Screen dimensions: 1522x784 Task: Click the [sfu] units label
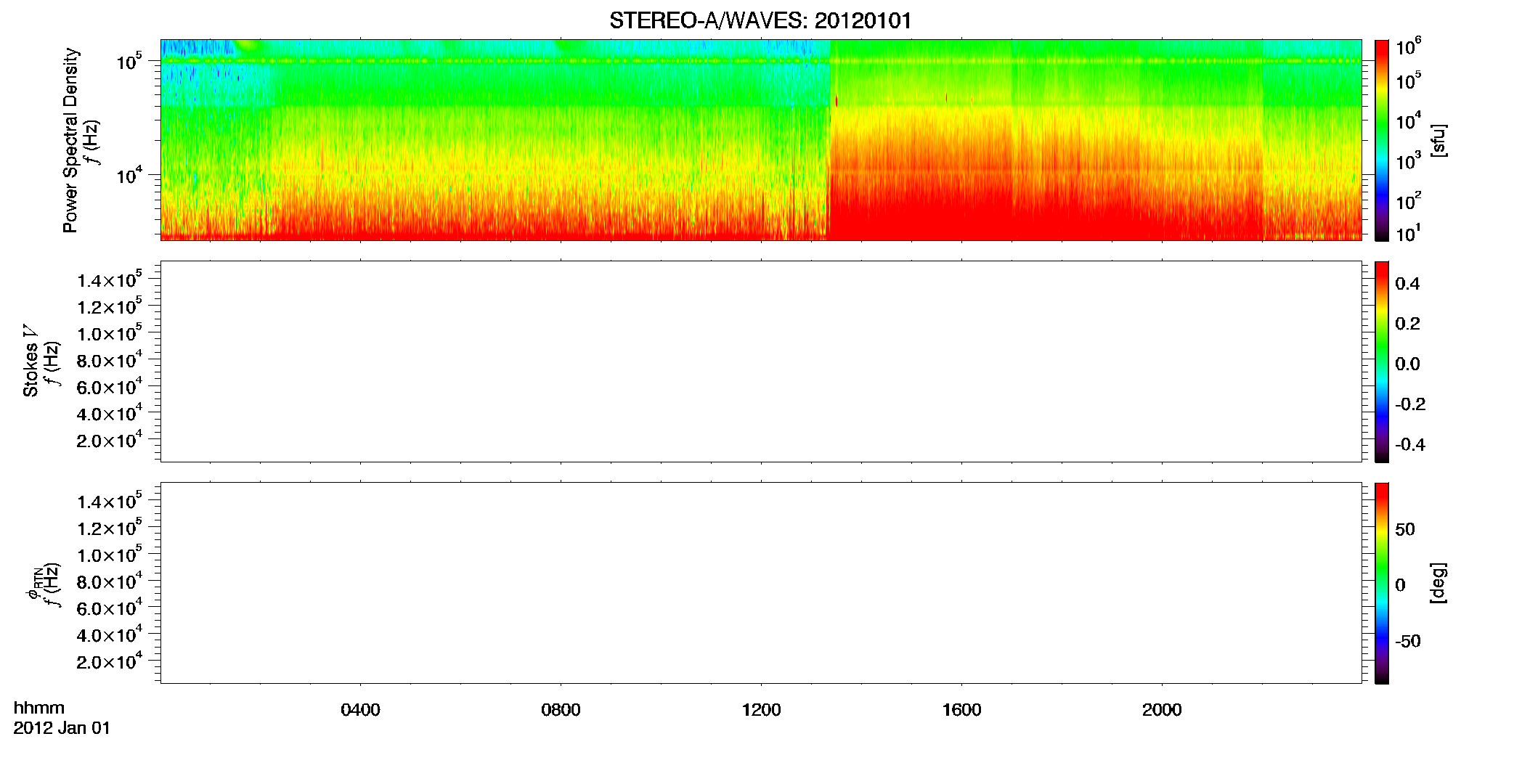point(1438,140)
